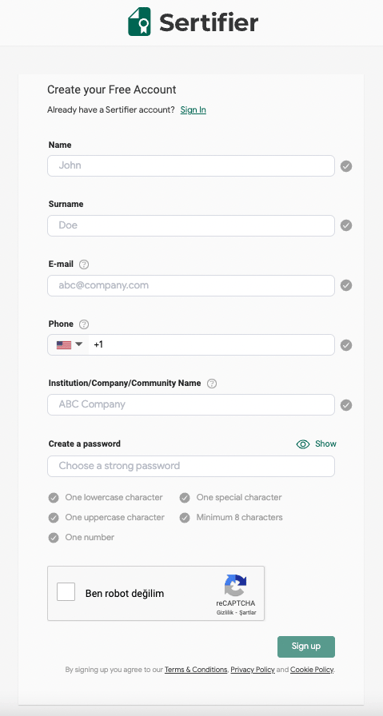The image size is (383, 716).
Task: Click into the Name input field
Action: [x=191, y=166]
